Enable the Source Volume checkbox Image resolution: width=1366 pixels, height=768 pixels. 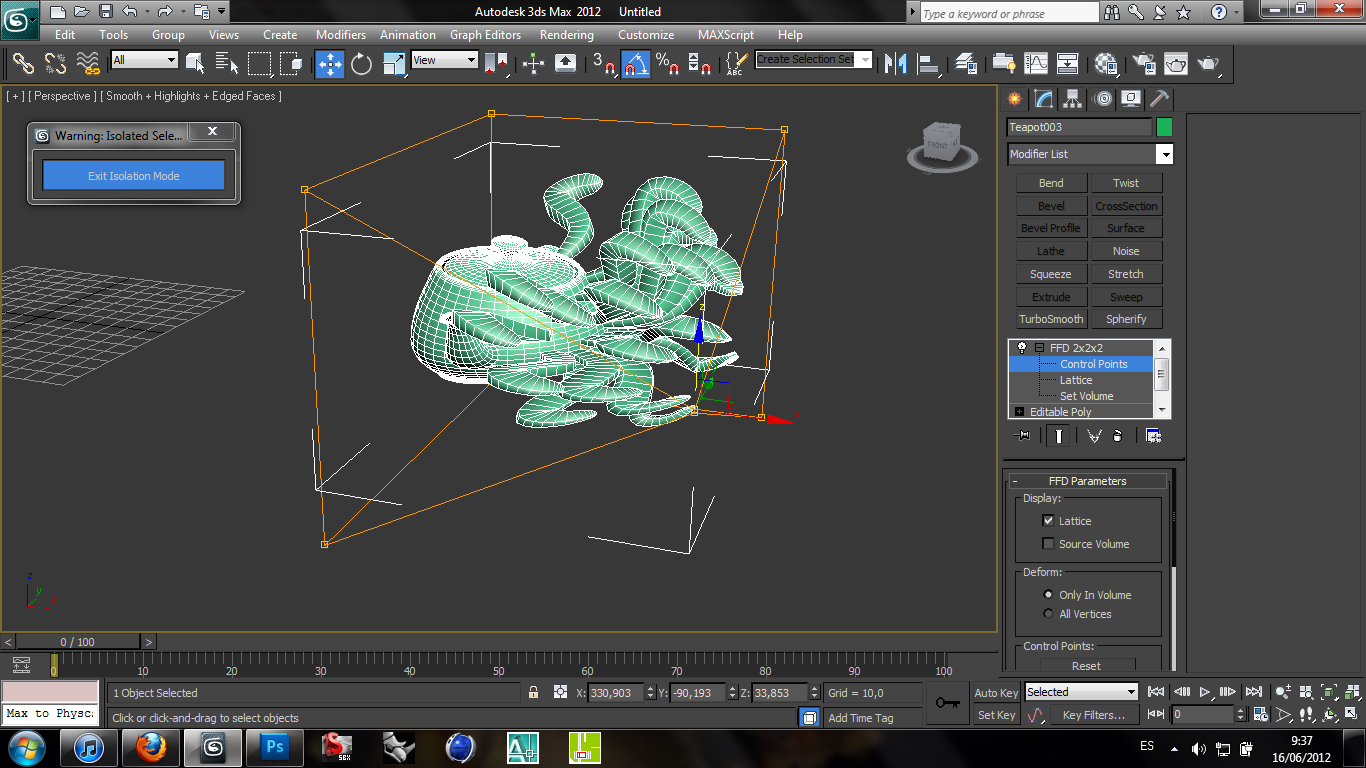[1048, 544]
